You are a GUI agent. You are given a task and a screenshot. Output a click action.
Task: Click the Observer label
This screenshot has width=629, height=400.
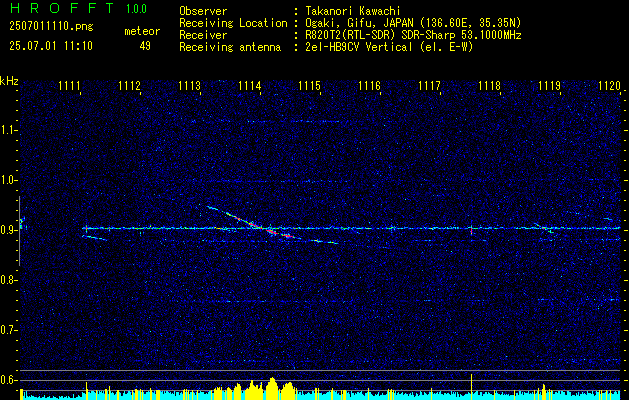pyautogui.click(x=203, y=11)
